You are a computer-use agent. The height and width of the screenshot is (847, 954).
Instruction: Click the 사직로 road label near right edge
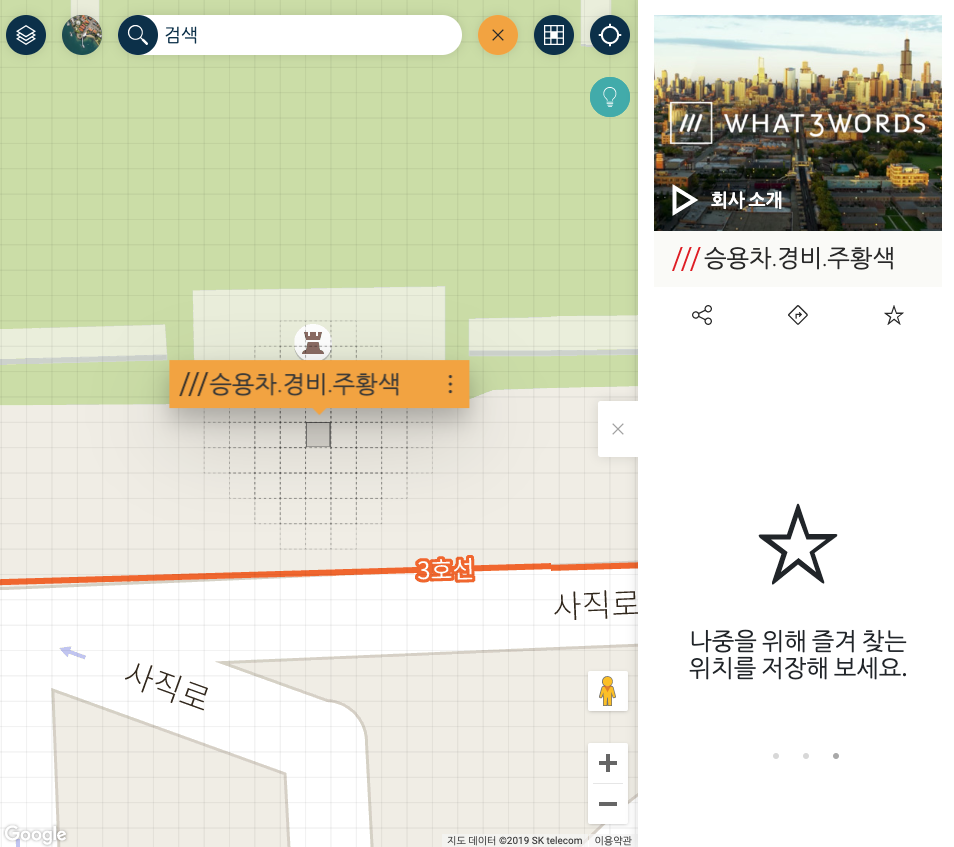(595, 604)
